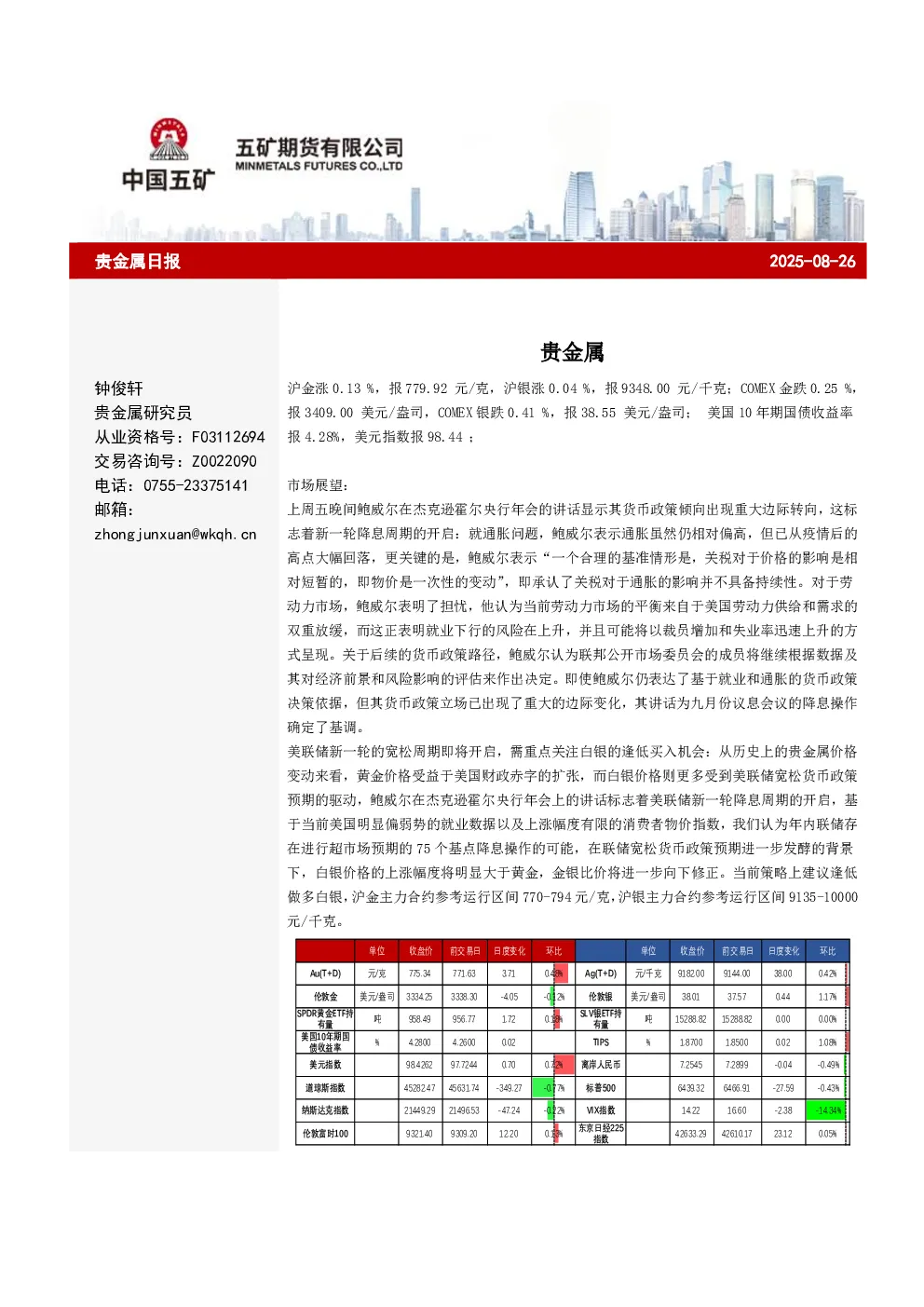Click the SLV银ETF持有量 row label
The image size is (924, 1307).
(601, 1019)
